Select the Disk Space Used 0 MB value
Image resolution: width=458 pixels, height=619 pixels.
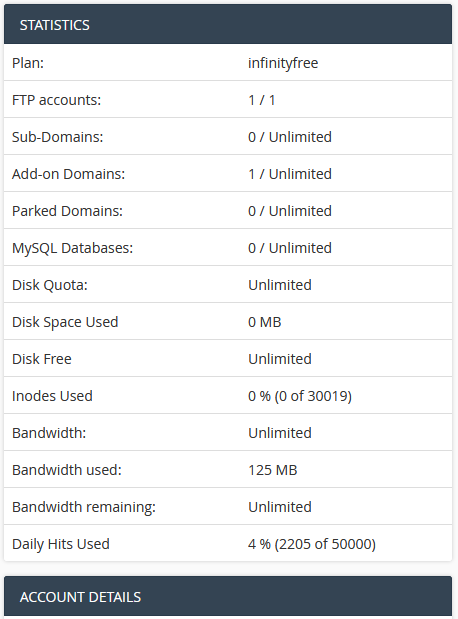[265, 322]
